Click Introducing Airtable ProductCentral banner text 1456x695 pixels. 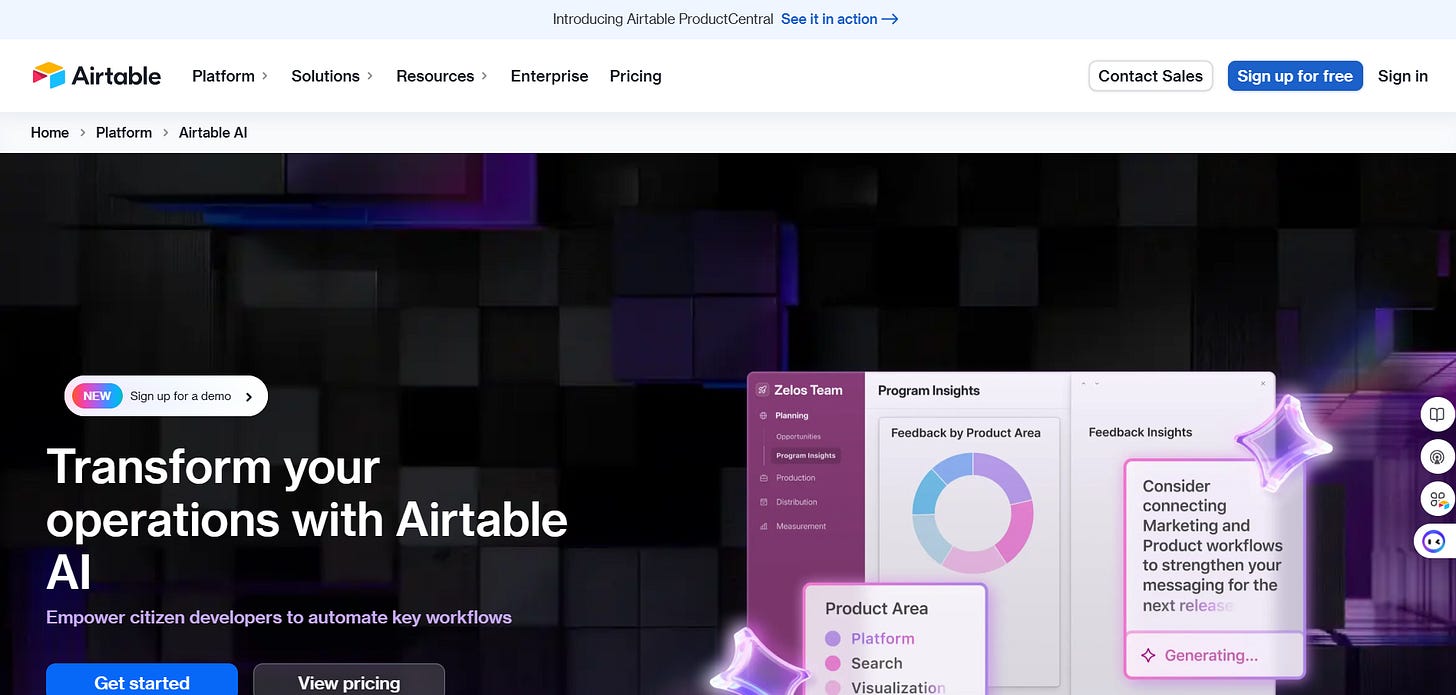[663, 19]
